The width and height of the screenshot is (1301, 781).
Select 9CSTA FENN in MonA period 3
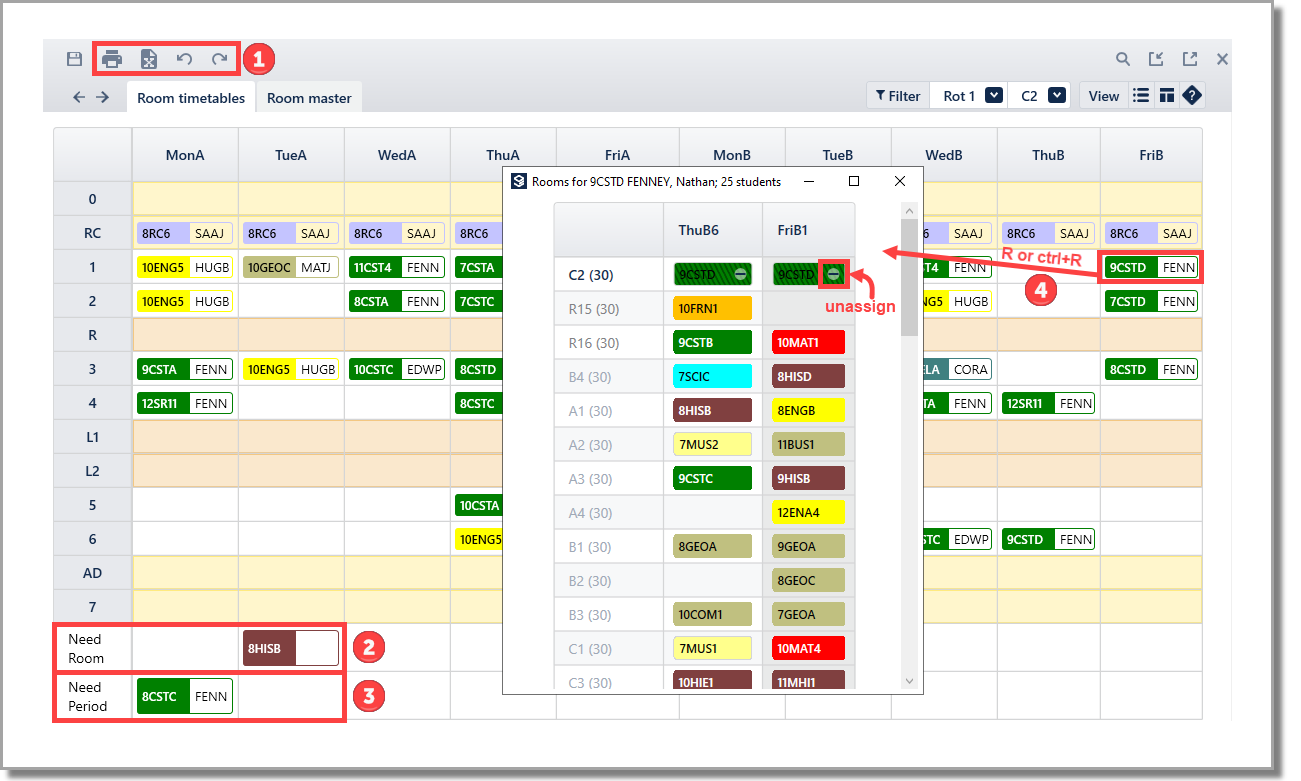(x=185, y=369)
